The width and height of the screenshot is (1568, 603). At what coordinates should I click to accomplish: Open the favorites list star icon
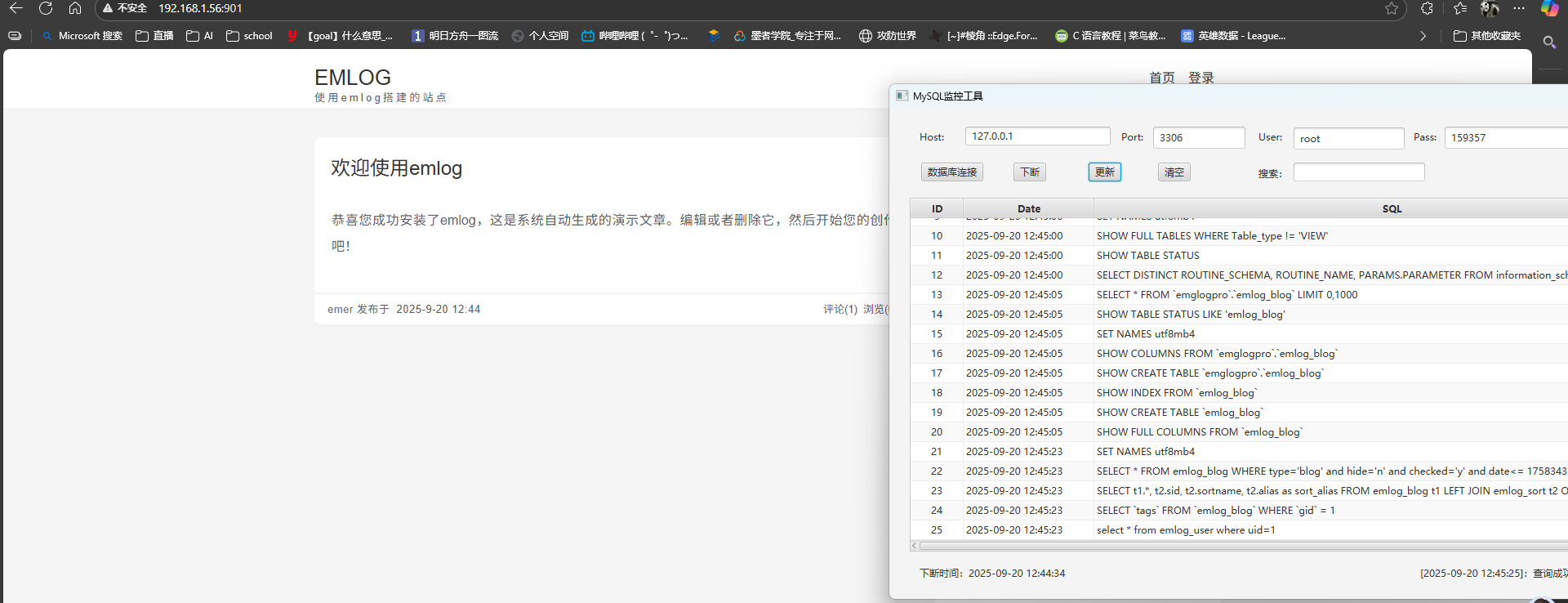coord(1460,8)
